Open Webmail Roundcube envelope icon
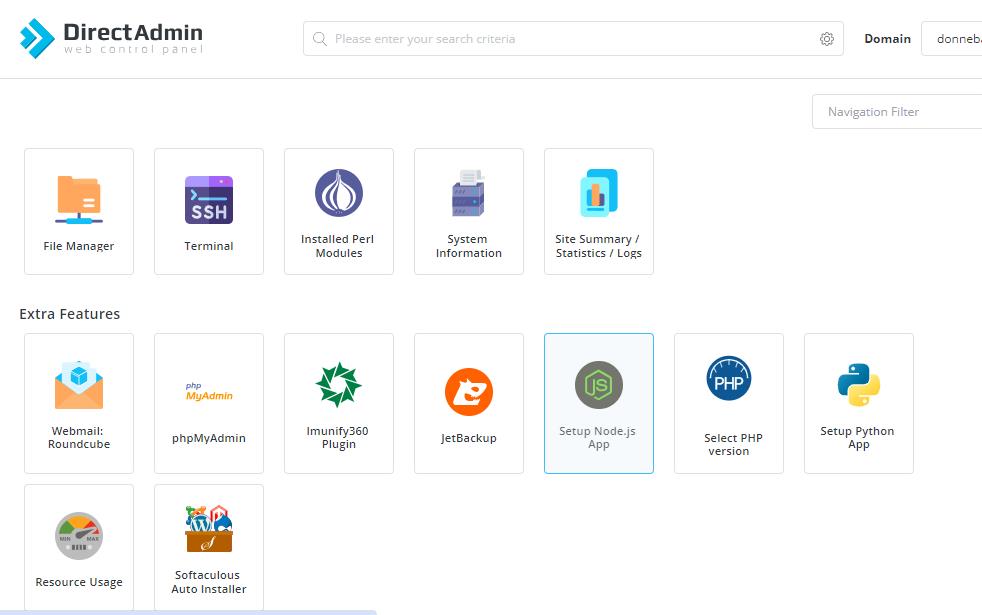This screenshot has width=982, height=615. pos(79,385)
